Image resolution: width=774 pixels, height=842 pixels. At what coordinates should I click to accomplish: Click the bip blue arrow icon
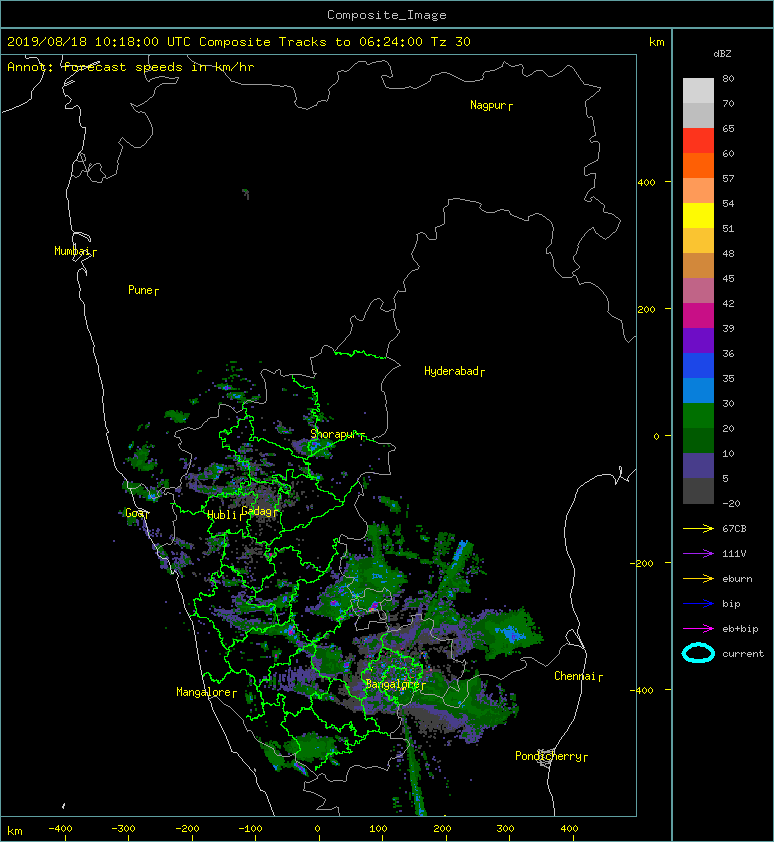pos(698,604)
